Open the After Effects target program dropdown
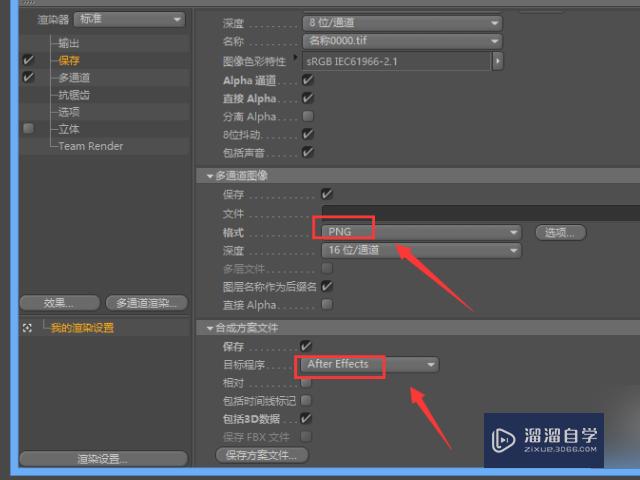Viewport: 640px width, 480px height. coord(369,364)
